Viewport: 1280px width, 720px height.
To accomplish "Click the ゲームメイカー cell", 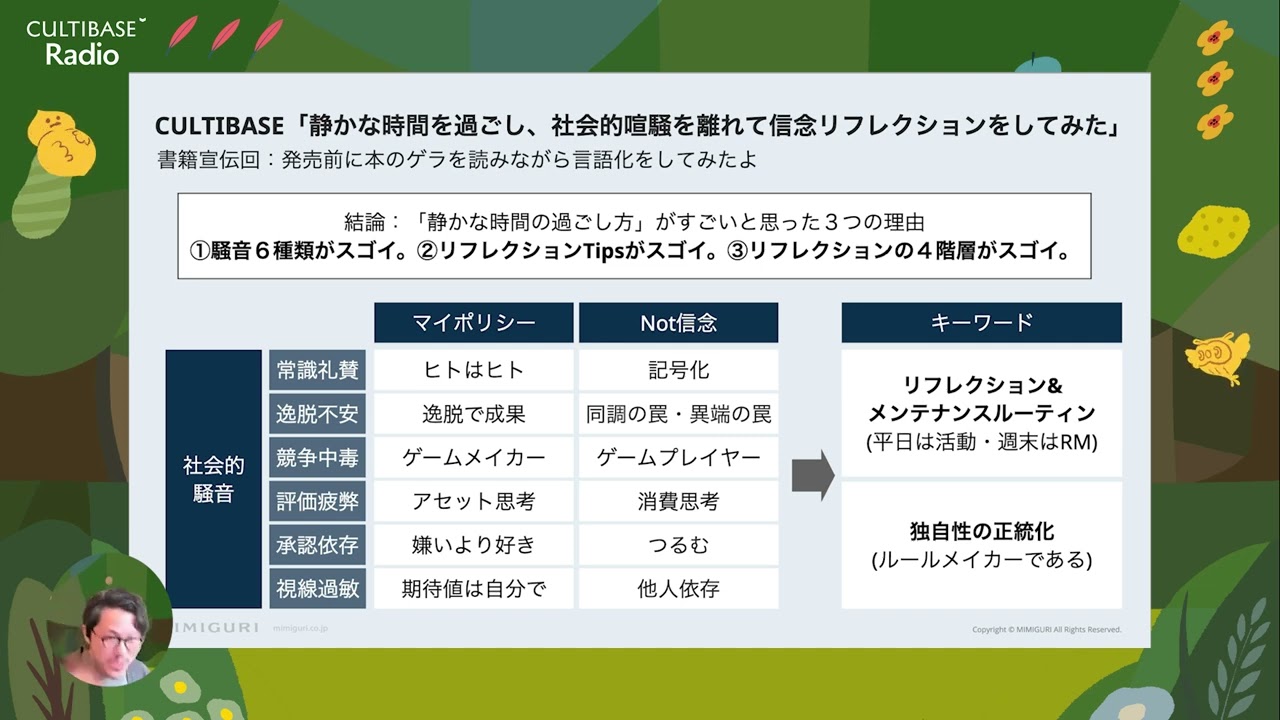I will [x=474, y=457].
